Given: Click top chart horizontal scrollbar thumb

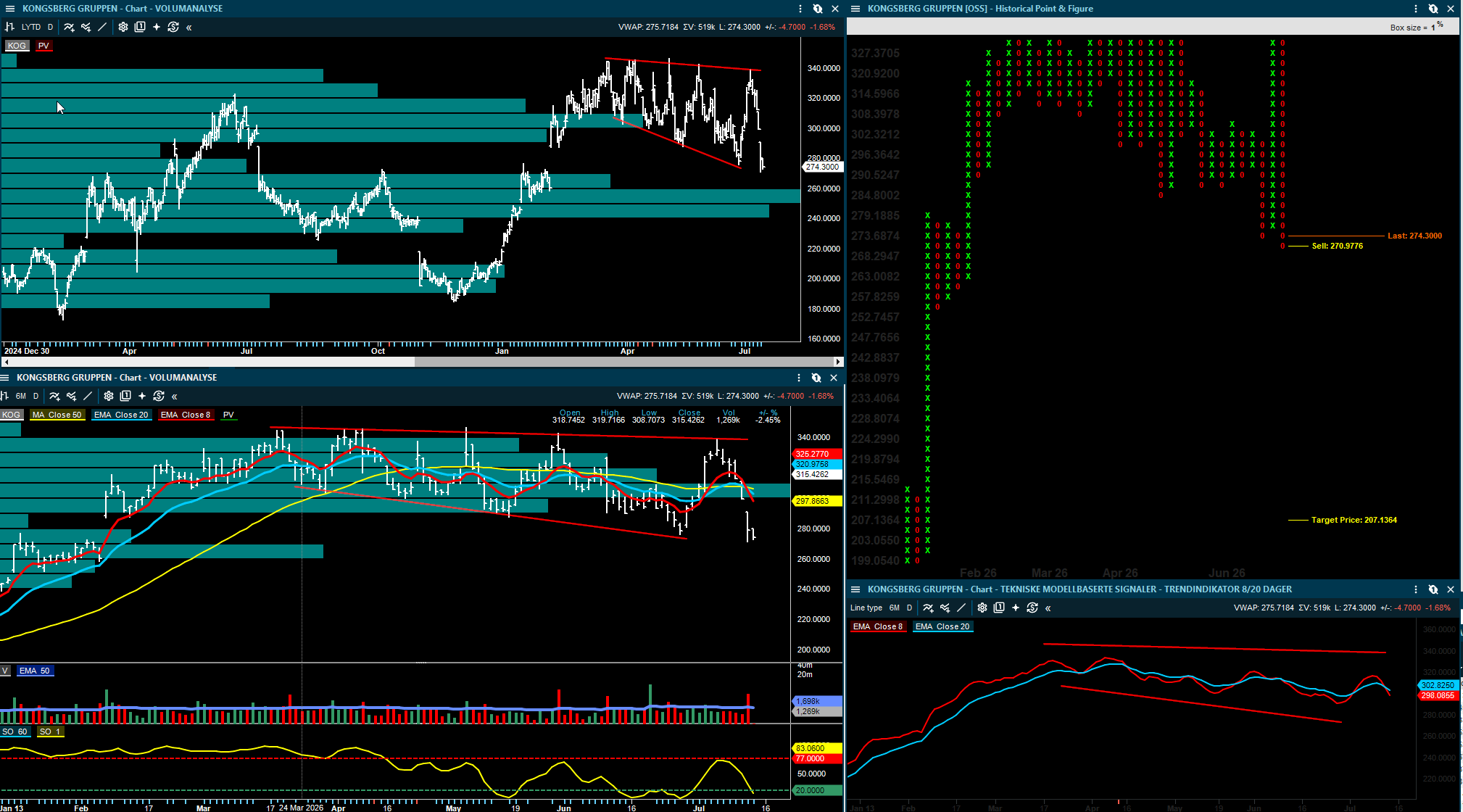Looking at the screenshot, I should tap(623, 361).
